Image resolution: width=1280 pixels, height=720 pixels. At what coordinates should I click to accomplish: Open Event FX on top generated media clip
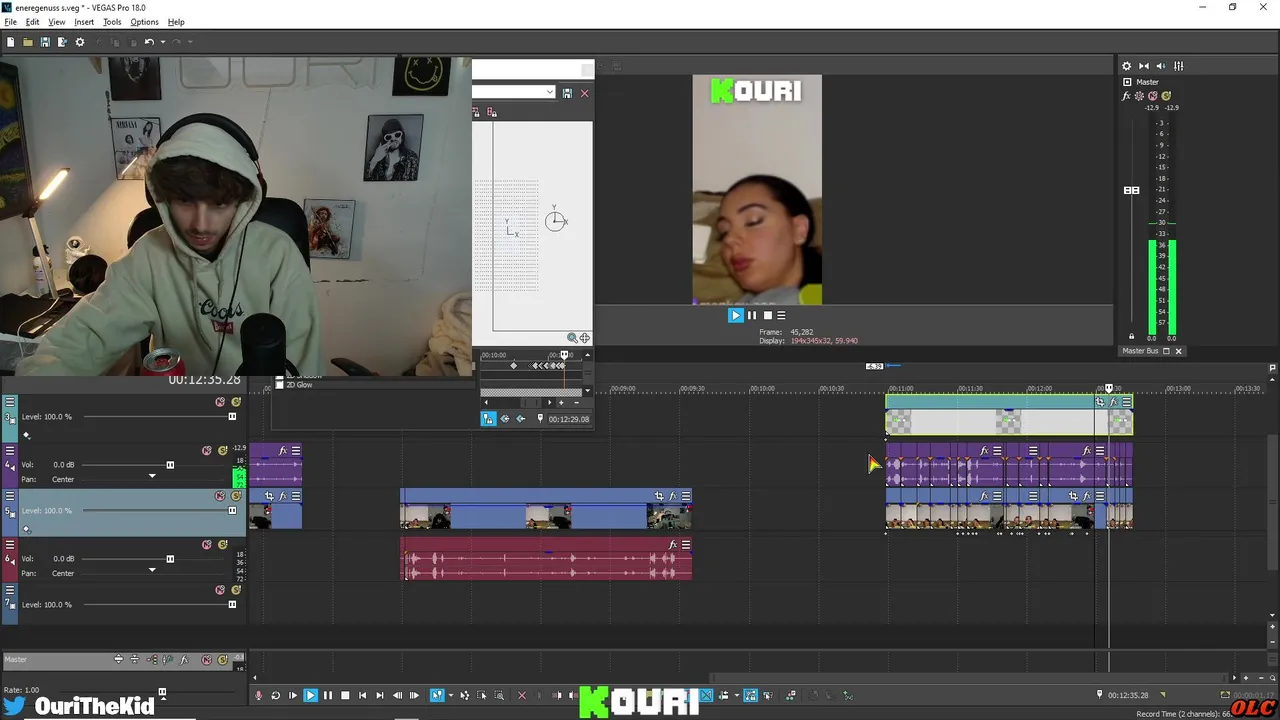1113,402
